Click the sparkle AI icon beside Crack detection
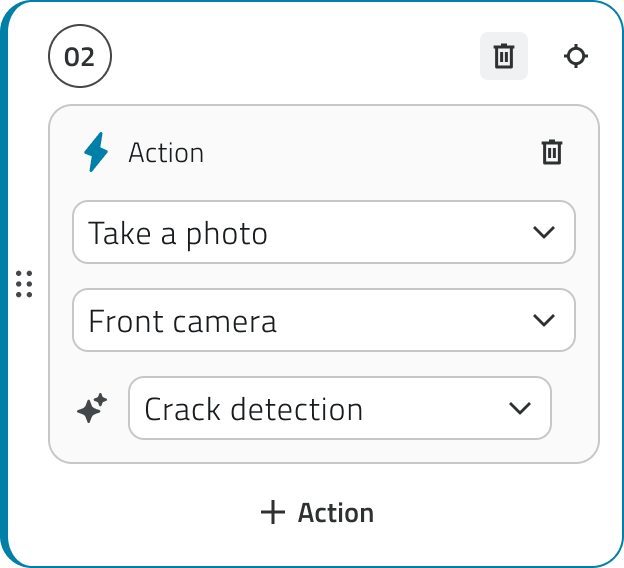 point(92,408)
